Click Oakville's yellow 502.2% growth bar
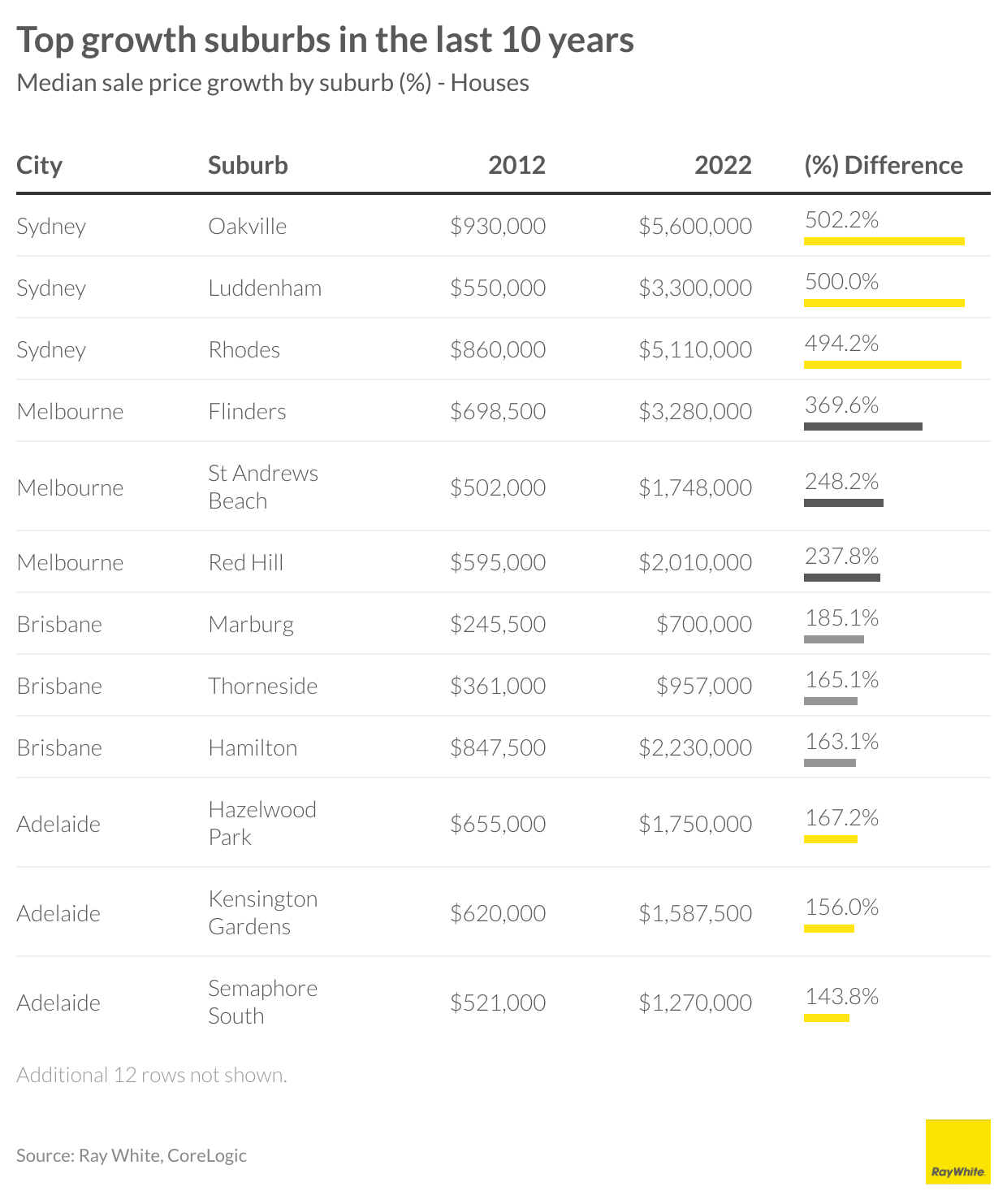This screenshot has width=1007, height=1204. point(884,241)
